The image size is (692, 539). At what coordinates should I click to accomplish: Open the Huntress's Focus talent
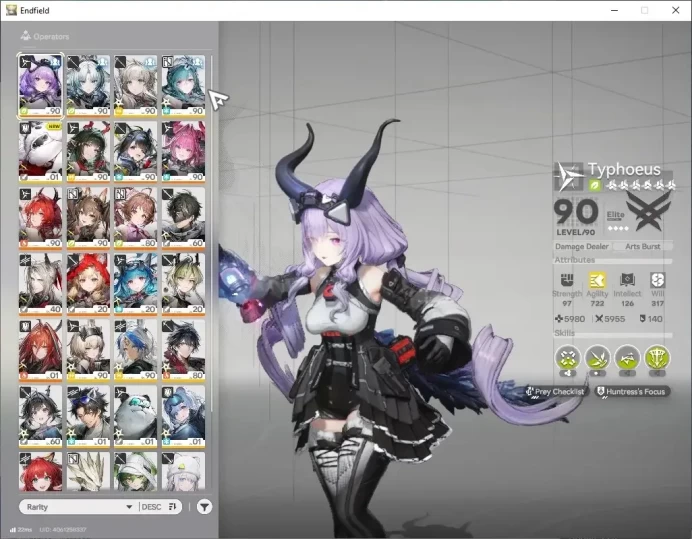point(631,392)
